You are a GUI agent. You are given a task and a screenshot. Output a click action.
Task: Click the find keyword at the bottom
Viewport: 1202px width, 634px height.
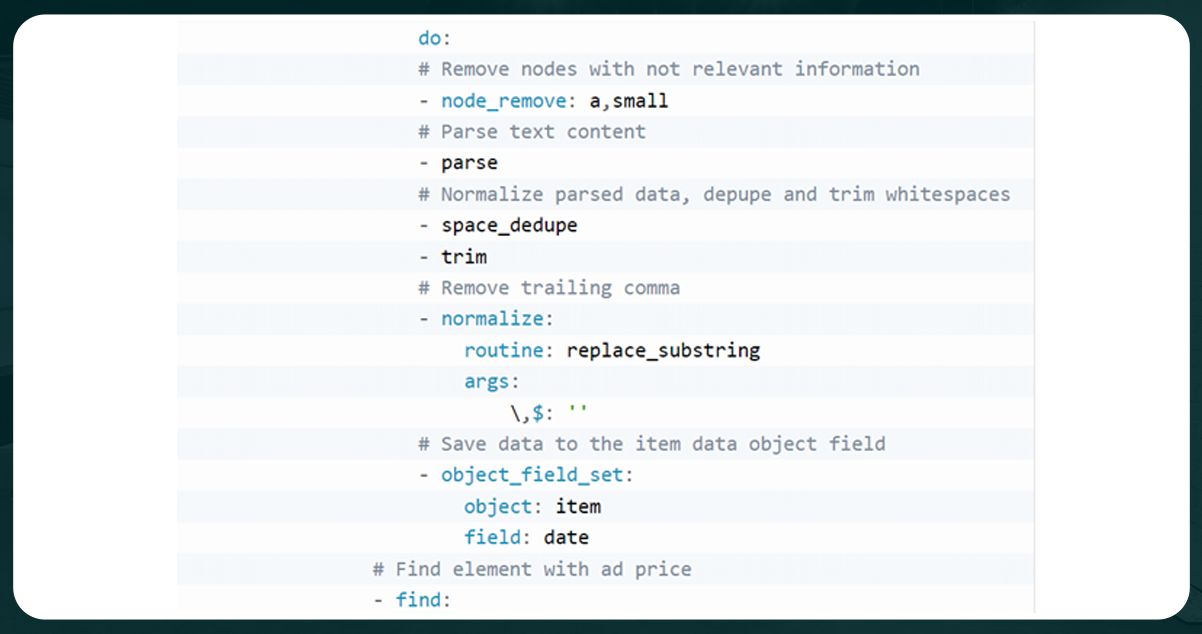click(x=420, y=599)
